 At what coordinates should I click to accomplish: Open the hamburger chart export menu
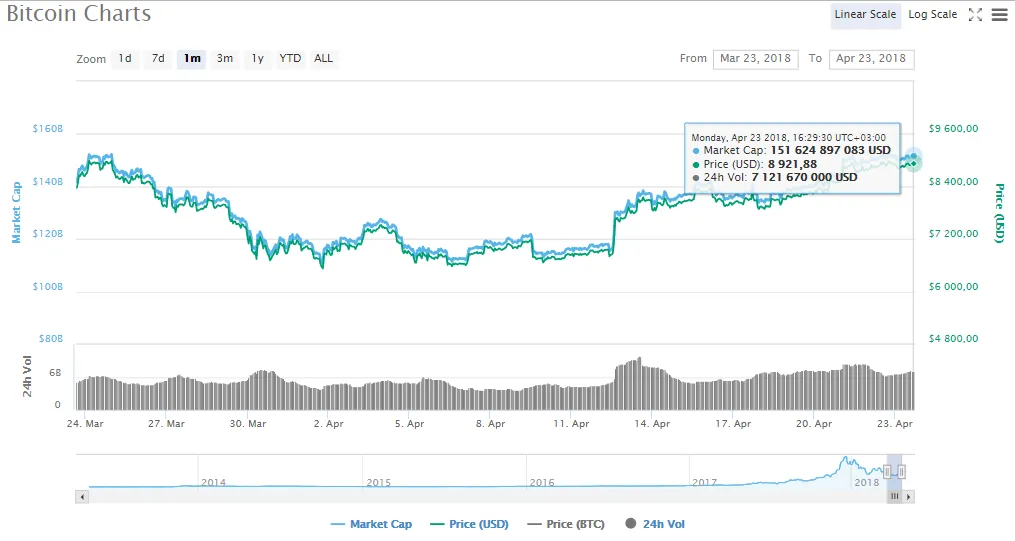tap(999, 15)
